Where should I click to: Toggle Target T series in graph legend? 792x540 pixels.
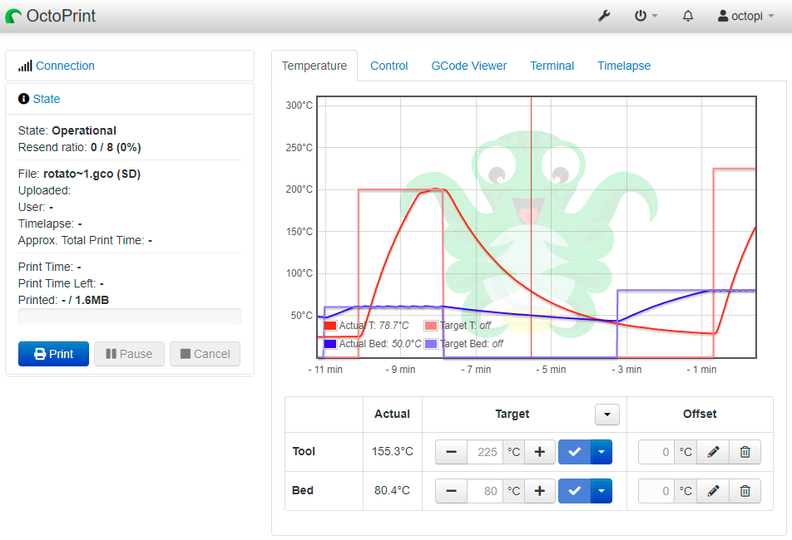[x=458, y=325]
